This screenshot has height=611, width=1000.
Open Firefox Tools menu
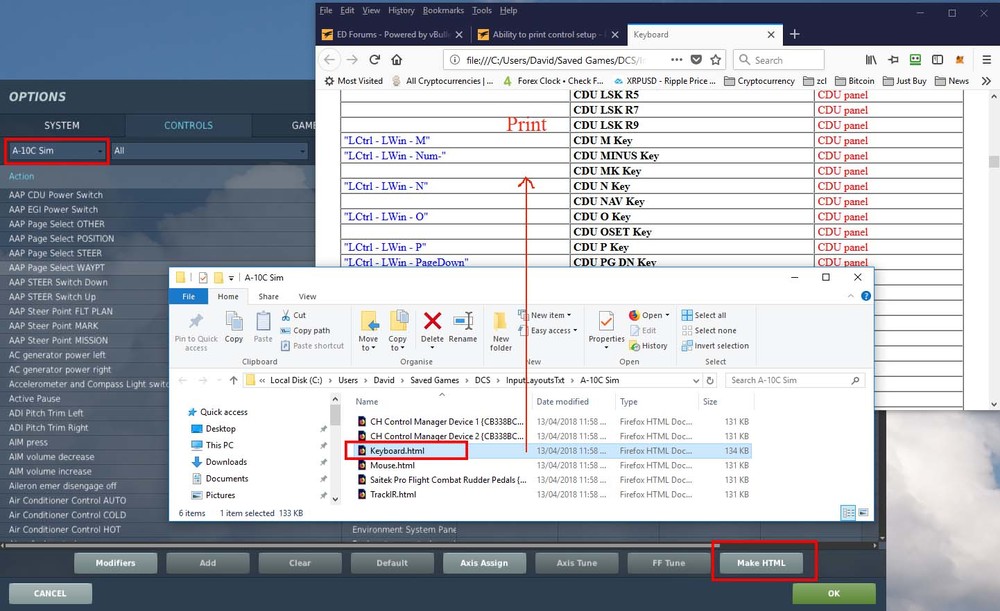point(482,10)
